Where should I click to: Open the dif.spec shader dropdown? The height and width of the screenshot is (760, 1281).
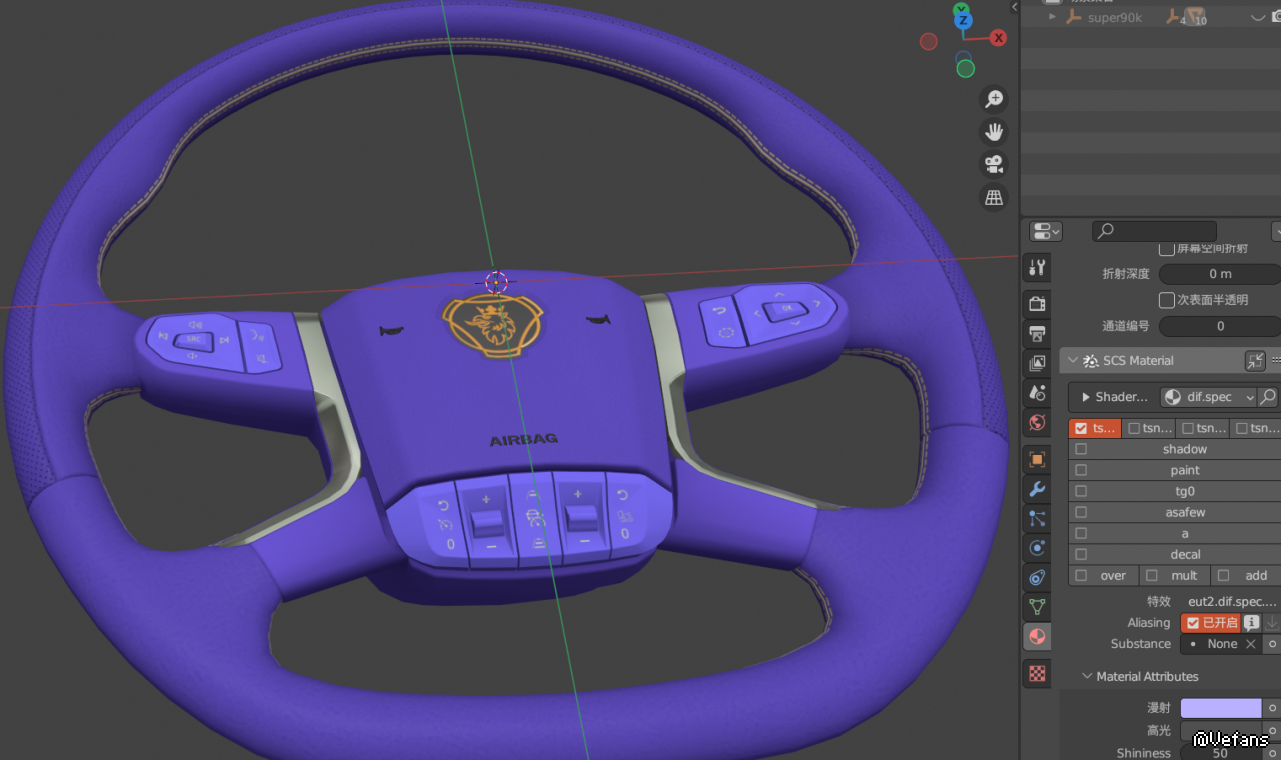click(1208, 397)
